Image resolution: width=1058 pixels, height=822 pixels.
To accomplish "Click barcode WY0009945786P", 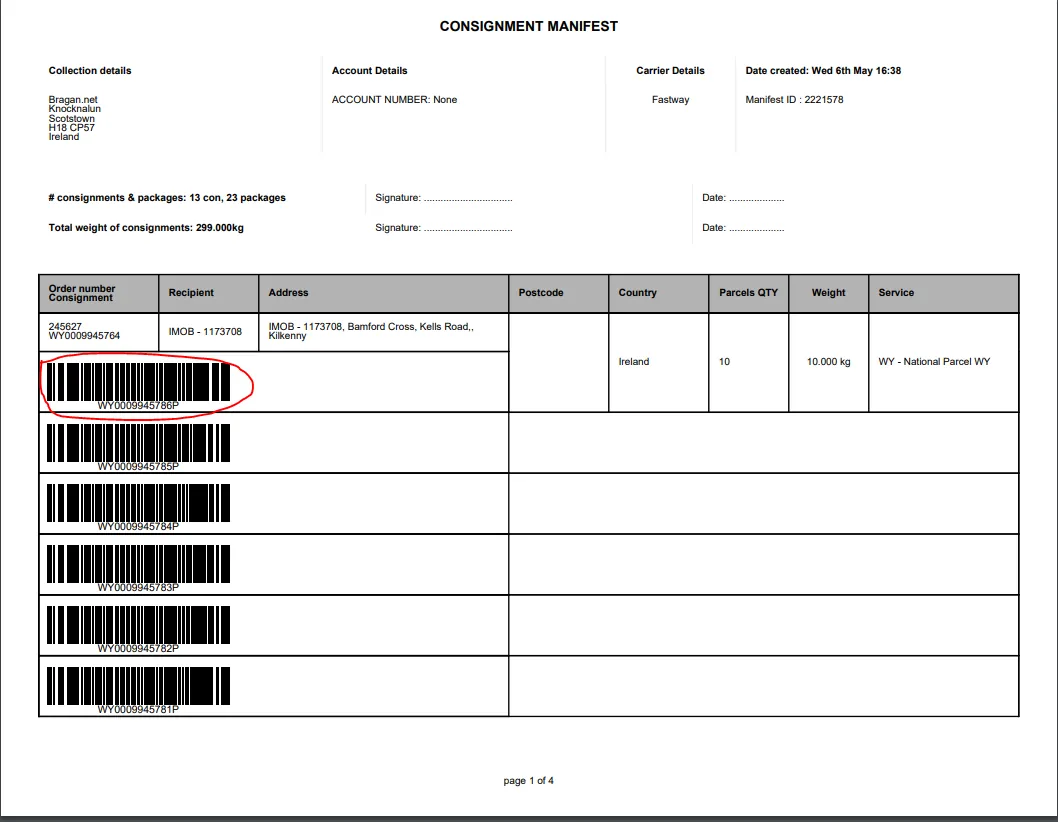I will [x=138, y=386].
